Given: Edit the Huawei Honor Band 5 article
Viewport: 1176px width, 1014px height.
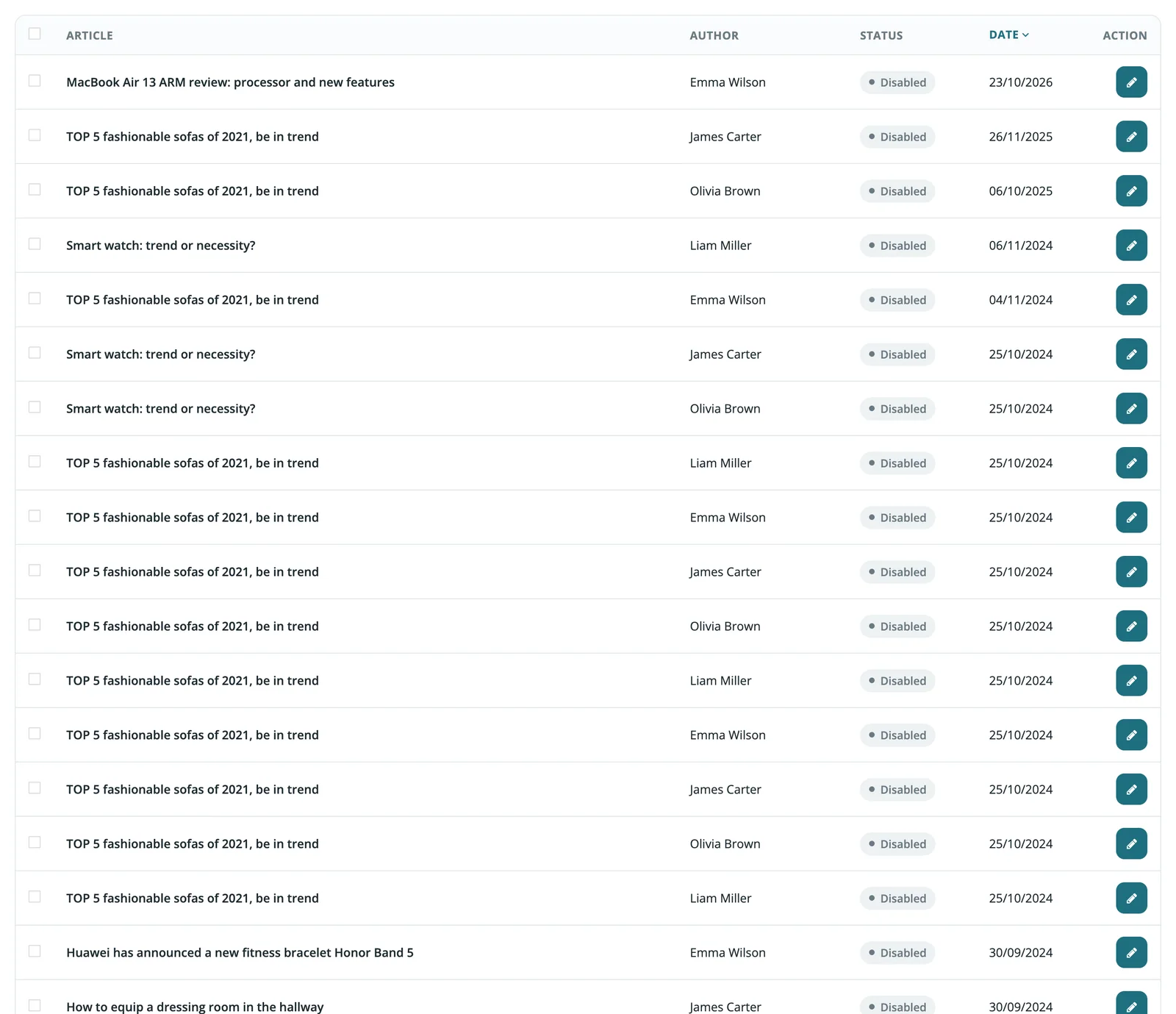Looking at the screenshot, I should [x=1131, y=953].
